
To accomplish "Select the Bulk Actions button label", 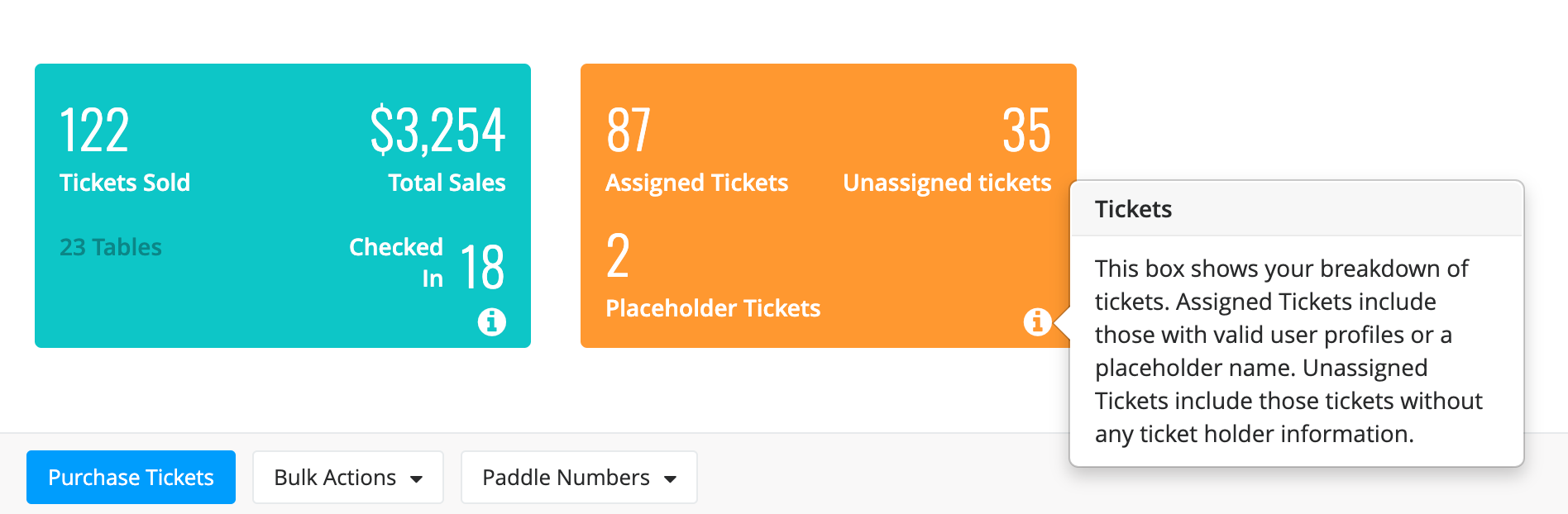I will [x=335, y=478].
